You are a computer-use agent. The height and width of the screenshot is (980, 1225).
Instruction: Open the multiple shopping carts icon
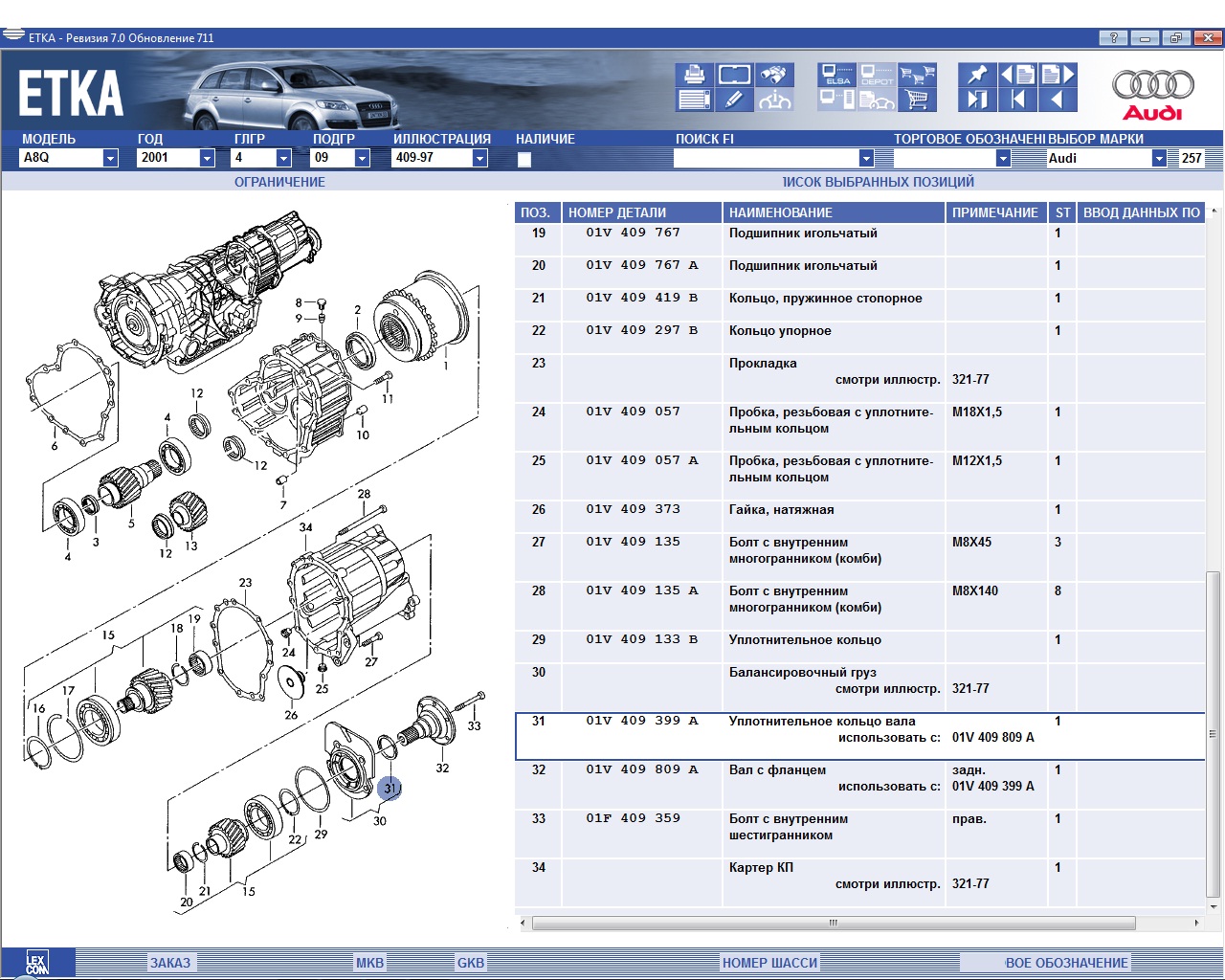[x=917, y=75]
